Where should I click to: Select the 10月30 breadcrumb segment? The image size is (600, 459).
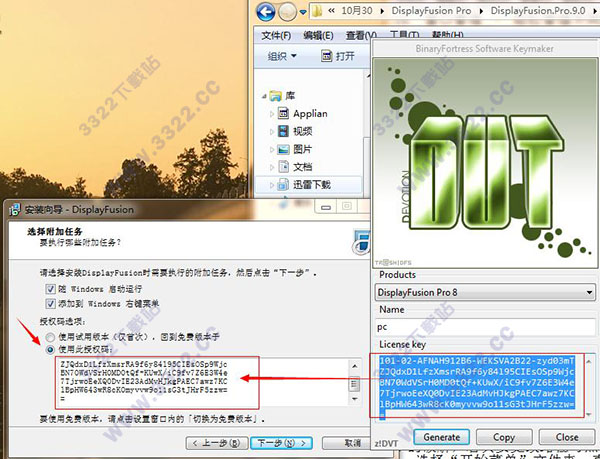point(357,11)
